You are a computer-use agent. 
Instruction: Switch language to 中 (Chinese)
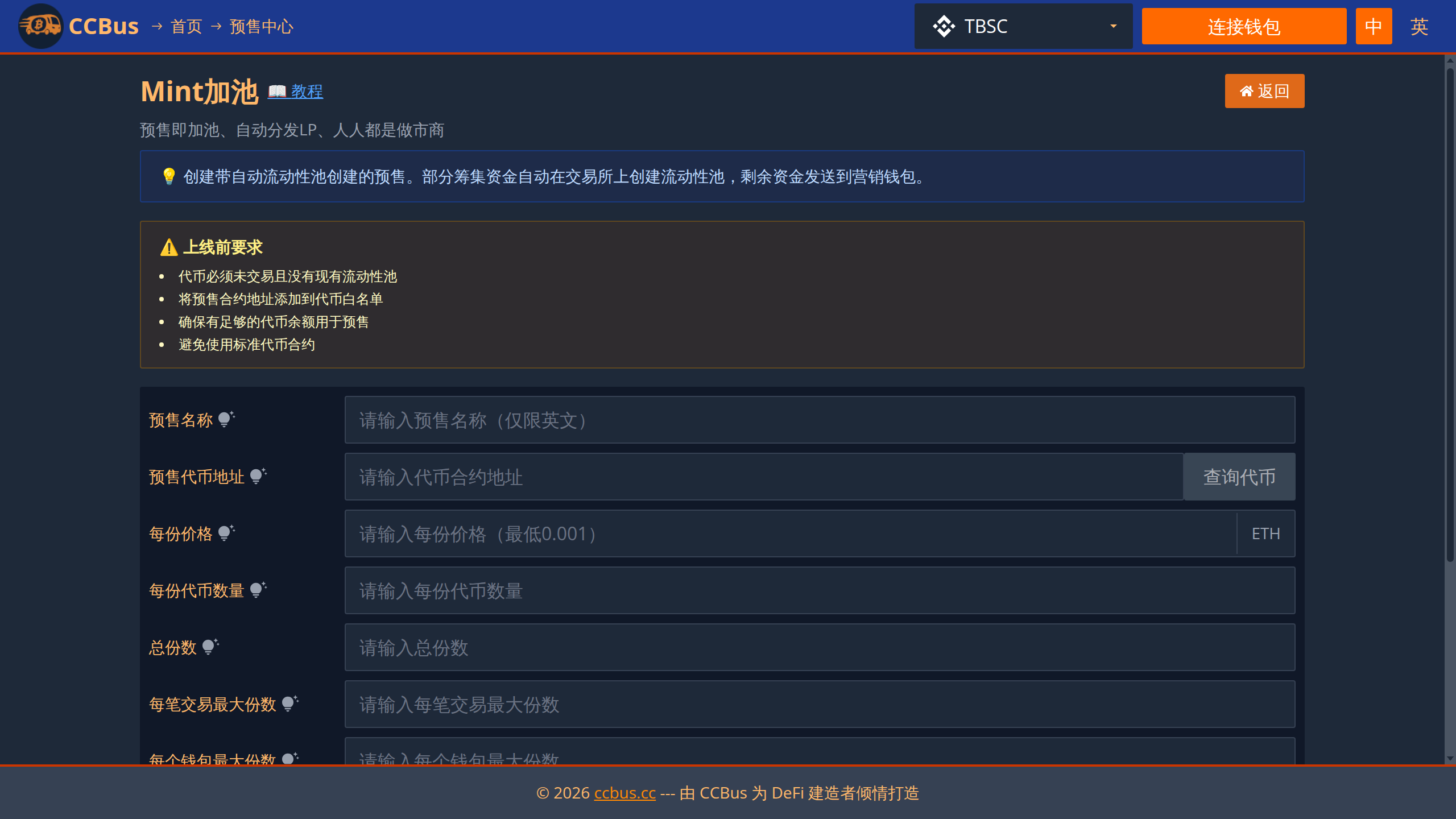coord(1374,26)
